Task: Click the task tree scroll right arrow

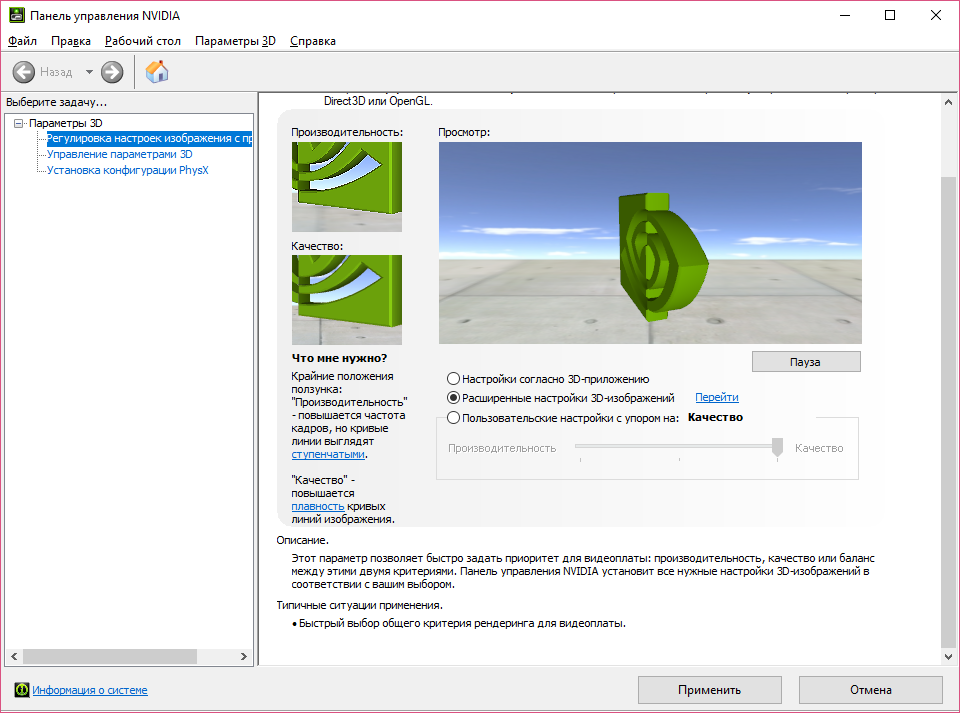Action: pyautogui.click(x=244, y=657)
